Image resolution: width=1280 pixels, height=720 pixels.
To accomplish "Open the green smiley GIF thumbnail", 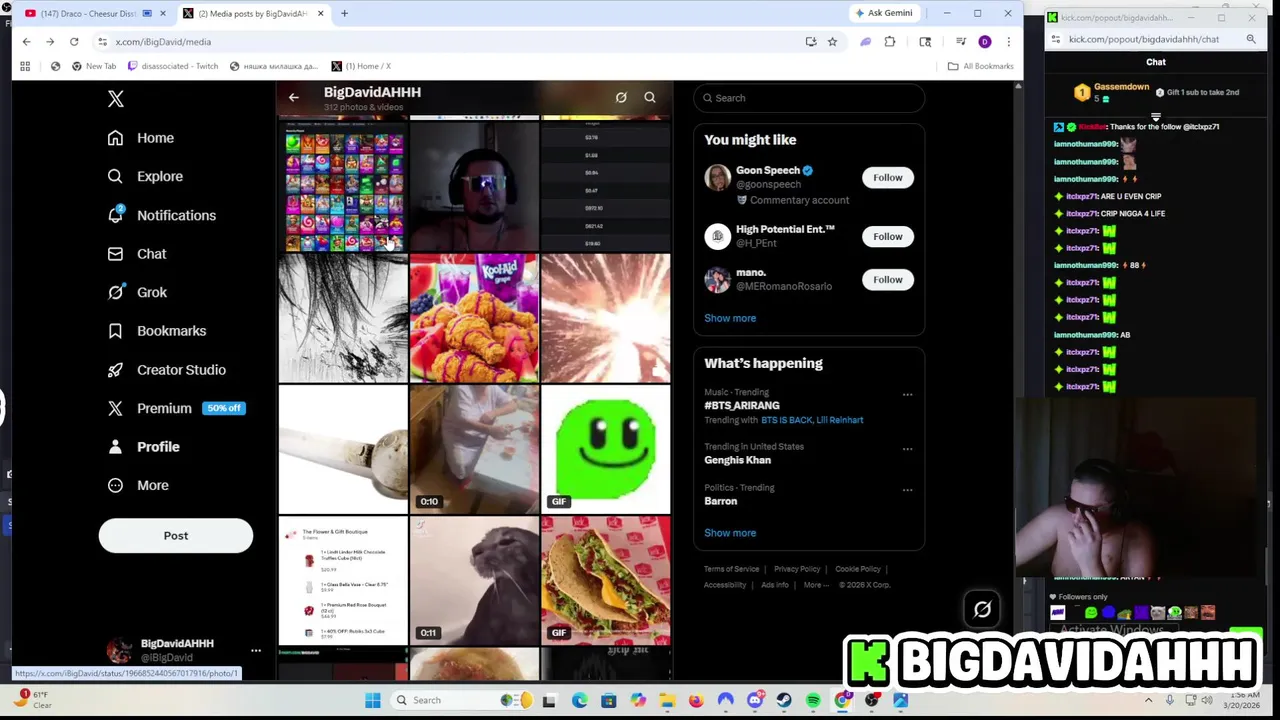I will [606, 450].
